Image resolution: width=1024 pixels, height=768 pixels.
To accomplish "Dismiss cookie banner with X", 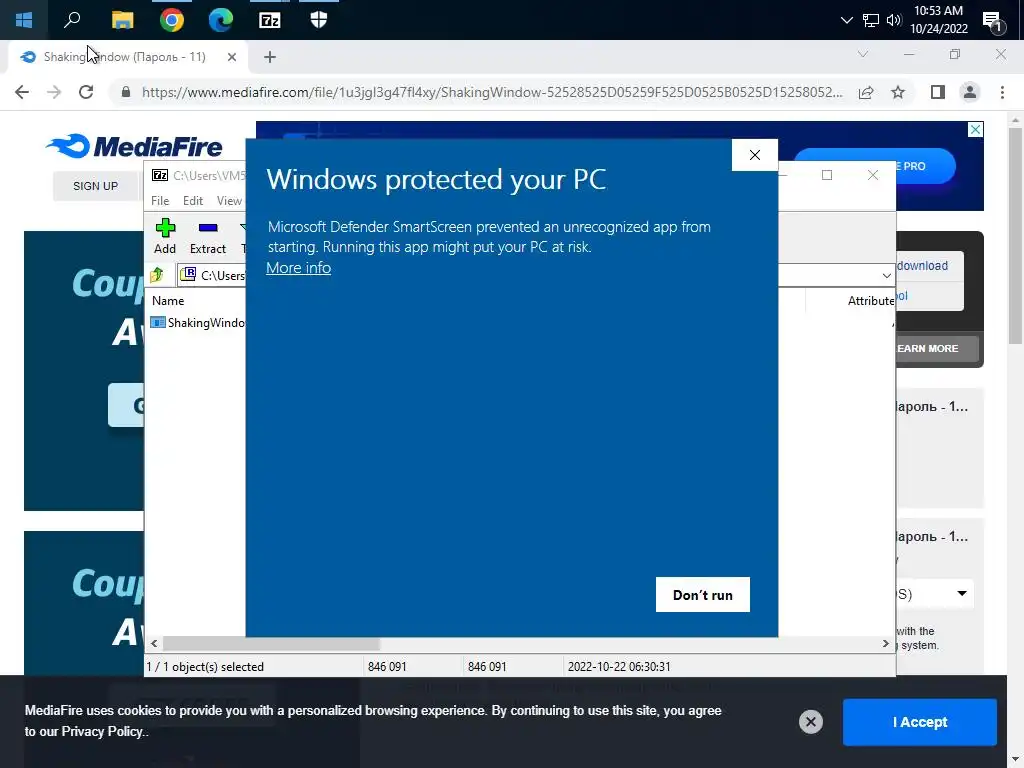I will click(x=810, y=722).
